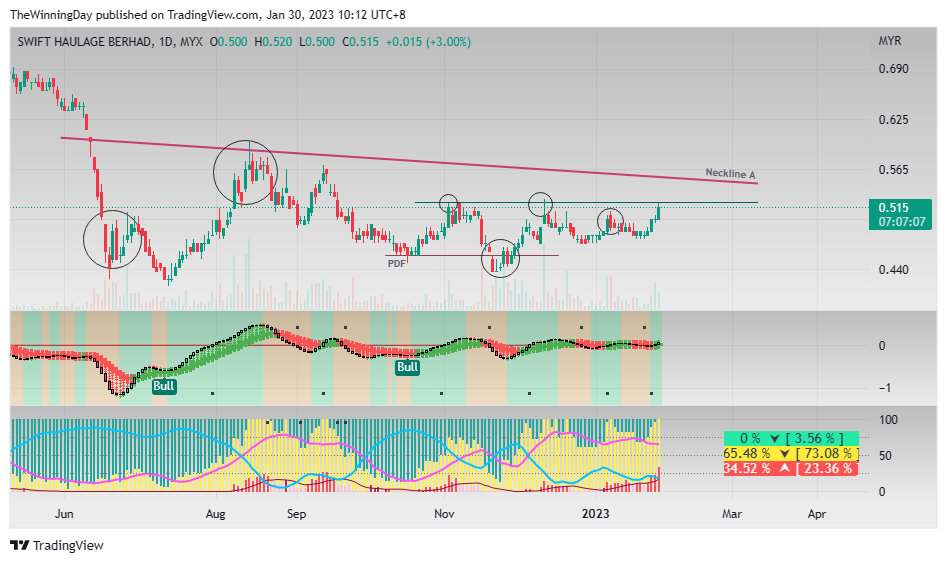Viewport: 947px width, 563px height.
Task: Select the PDF support line label
Action: pos(397,263)
